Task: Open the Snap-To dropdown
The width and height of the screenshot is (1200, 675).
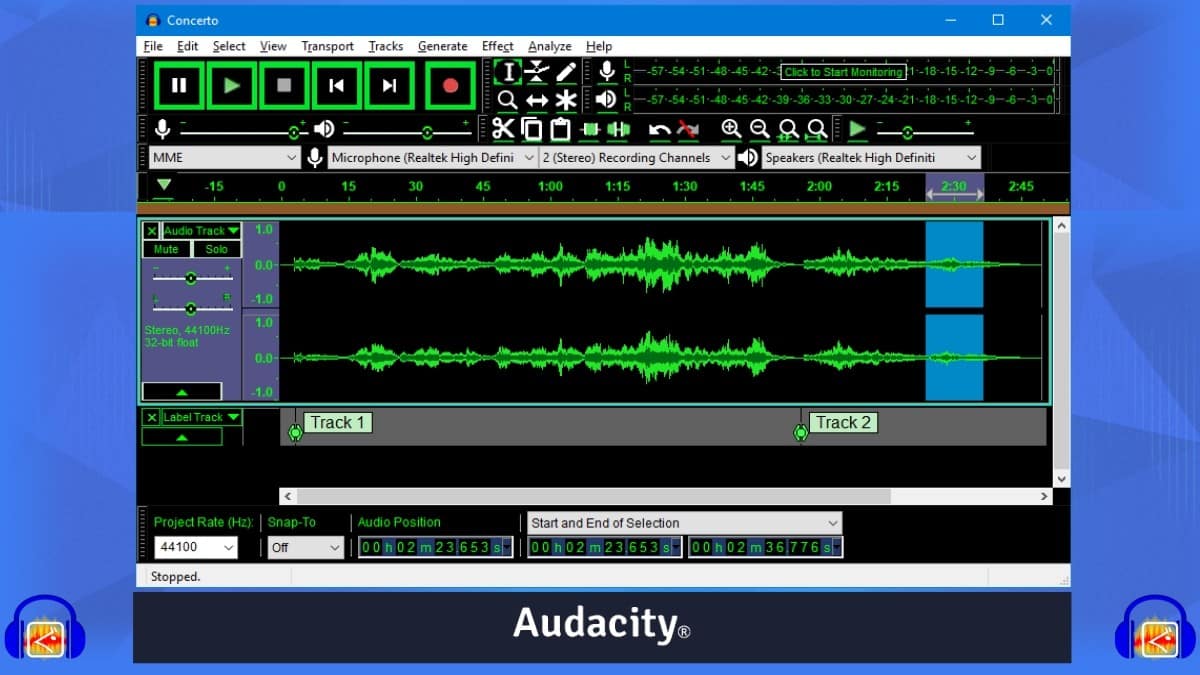Action: 303,547
